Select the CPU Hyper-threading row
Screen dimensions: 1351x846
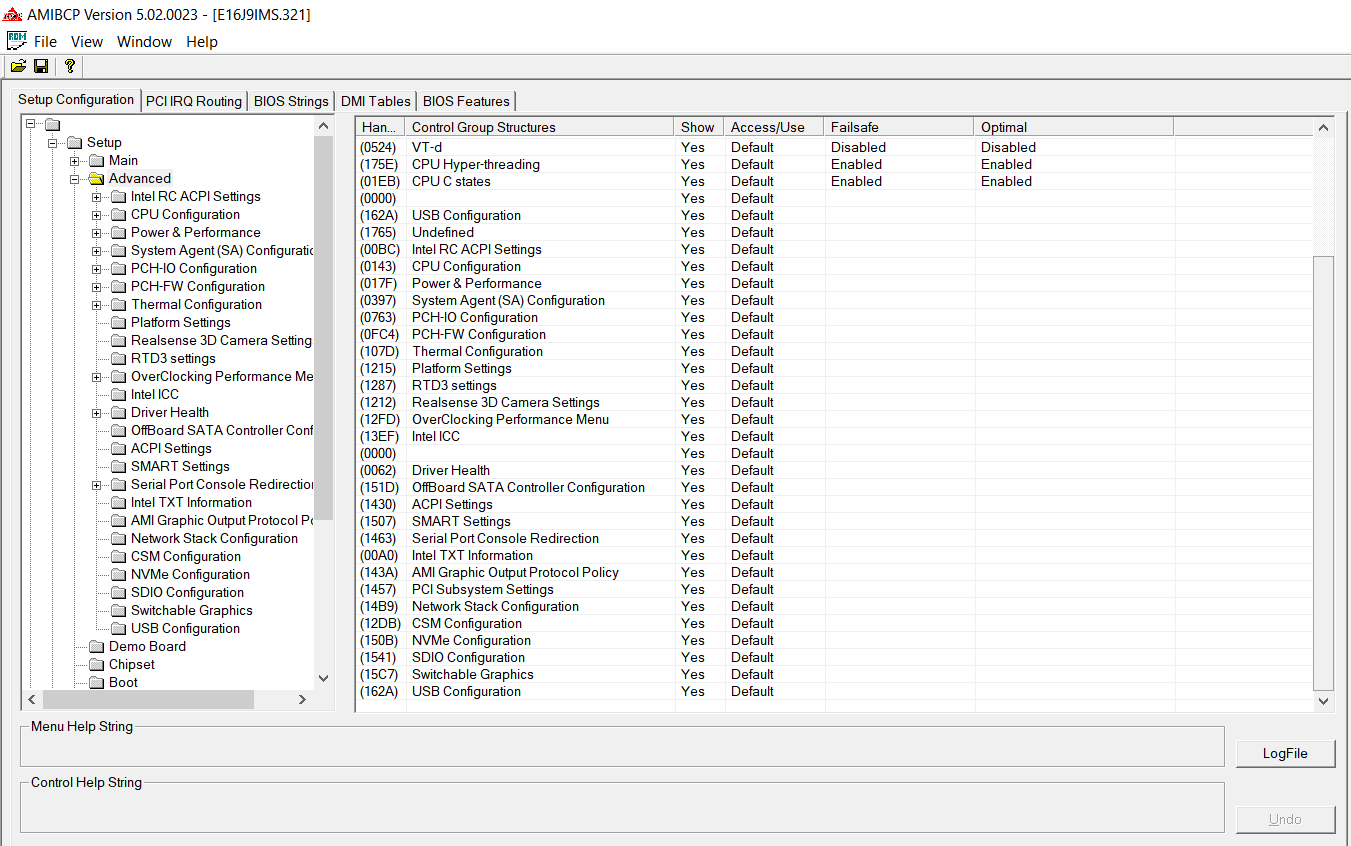tap(834, 164)
